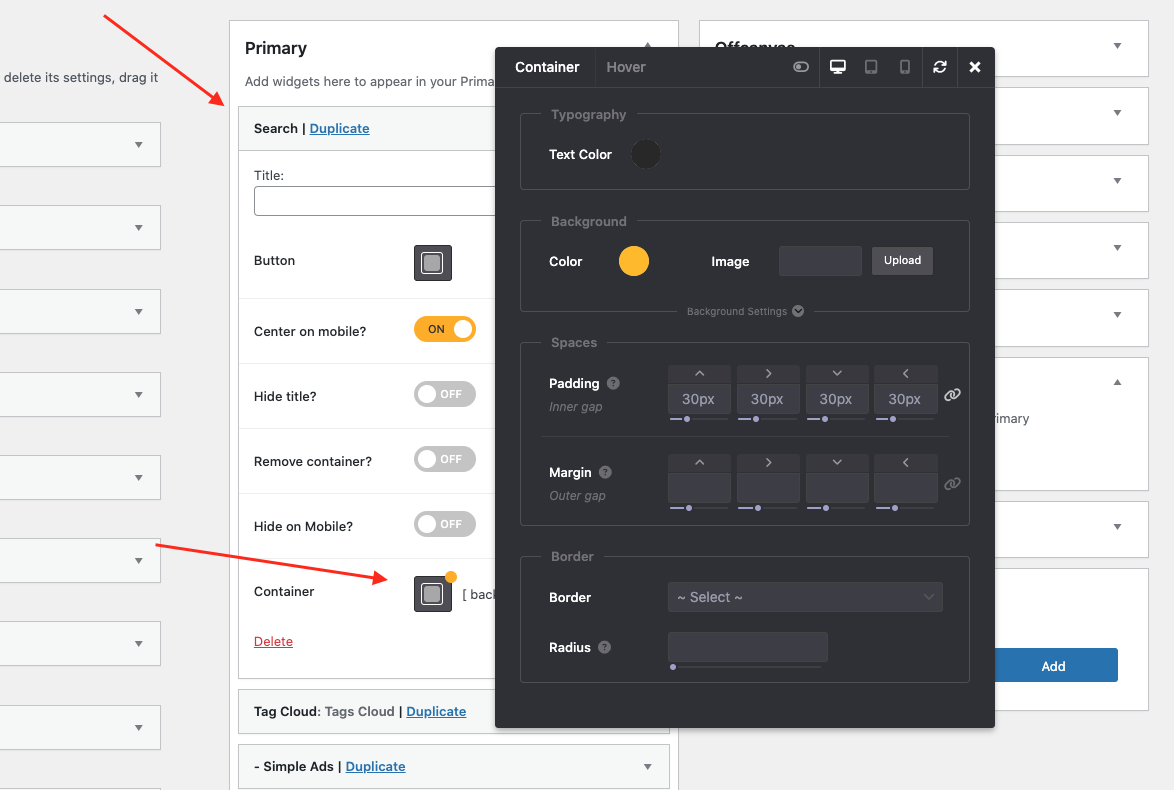Click the Padding help question mark icon

[613, 383]
